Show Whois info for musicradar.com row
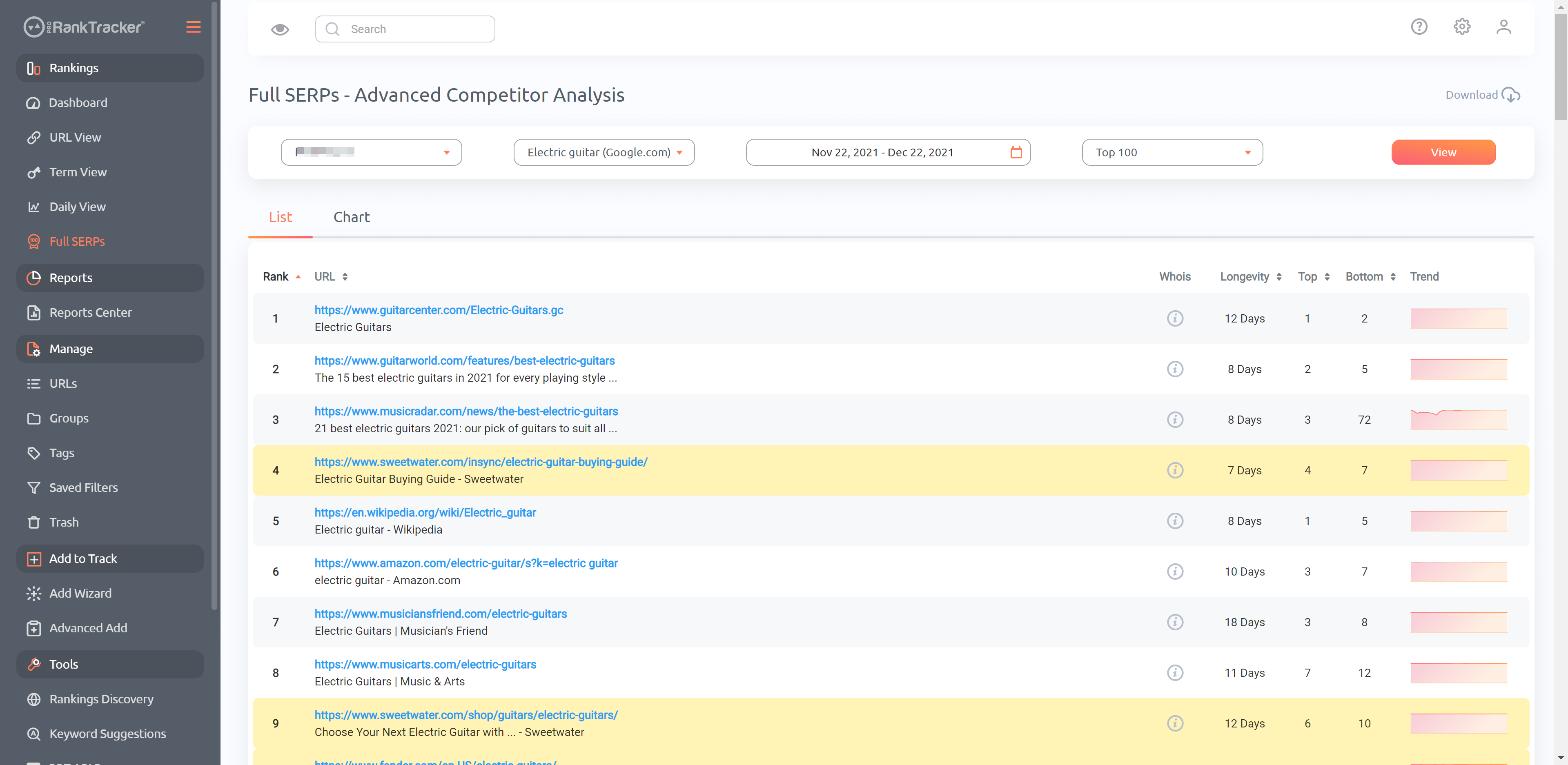Image resolution: width=1568 pixels, height=765 pixels. 1175,419
